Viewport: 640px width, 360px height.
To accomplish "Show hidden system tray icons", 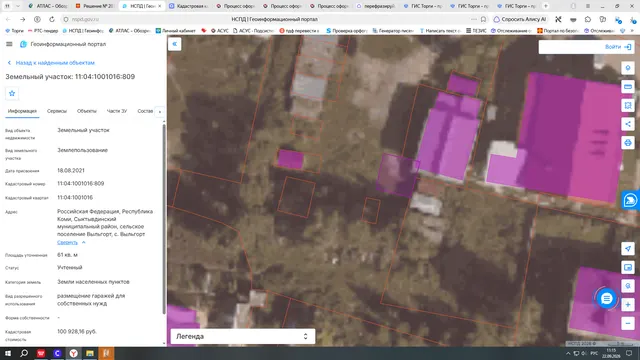I will coord(568,353).
